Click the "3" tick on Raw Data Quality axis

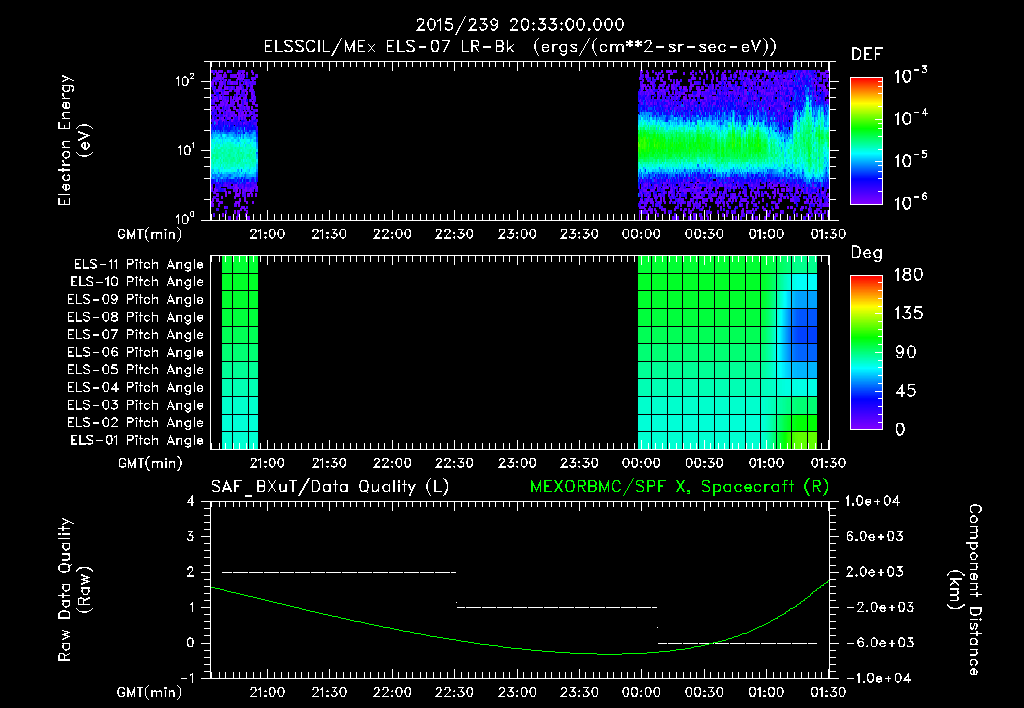[x=191, y=537]
